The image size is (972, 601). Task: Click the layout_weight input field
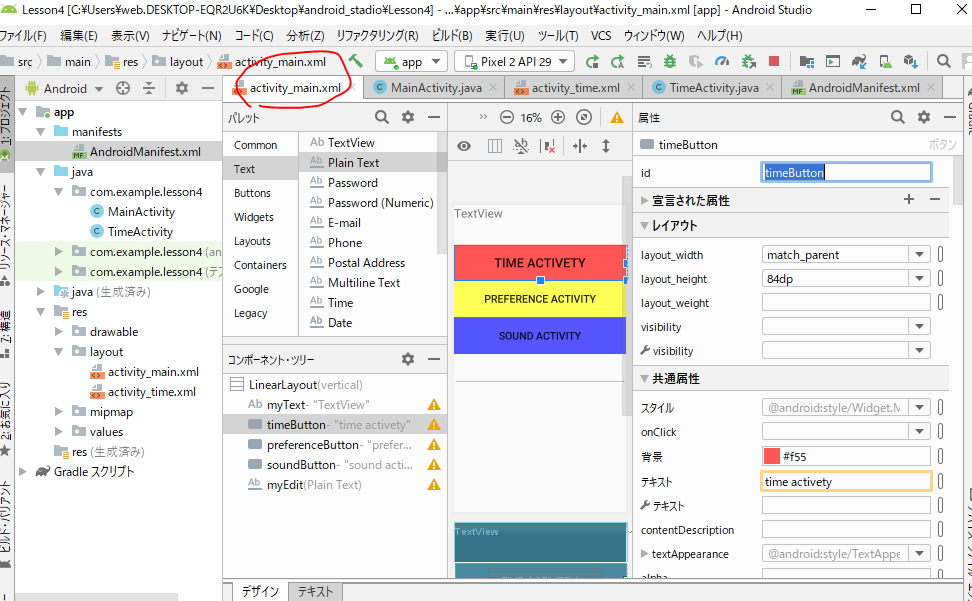click(x=846, y=302)
